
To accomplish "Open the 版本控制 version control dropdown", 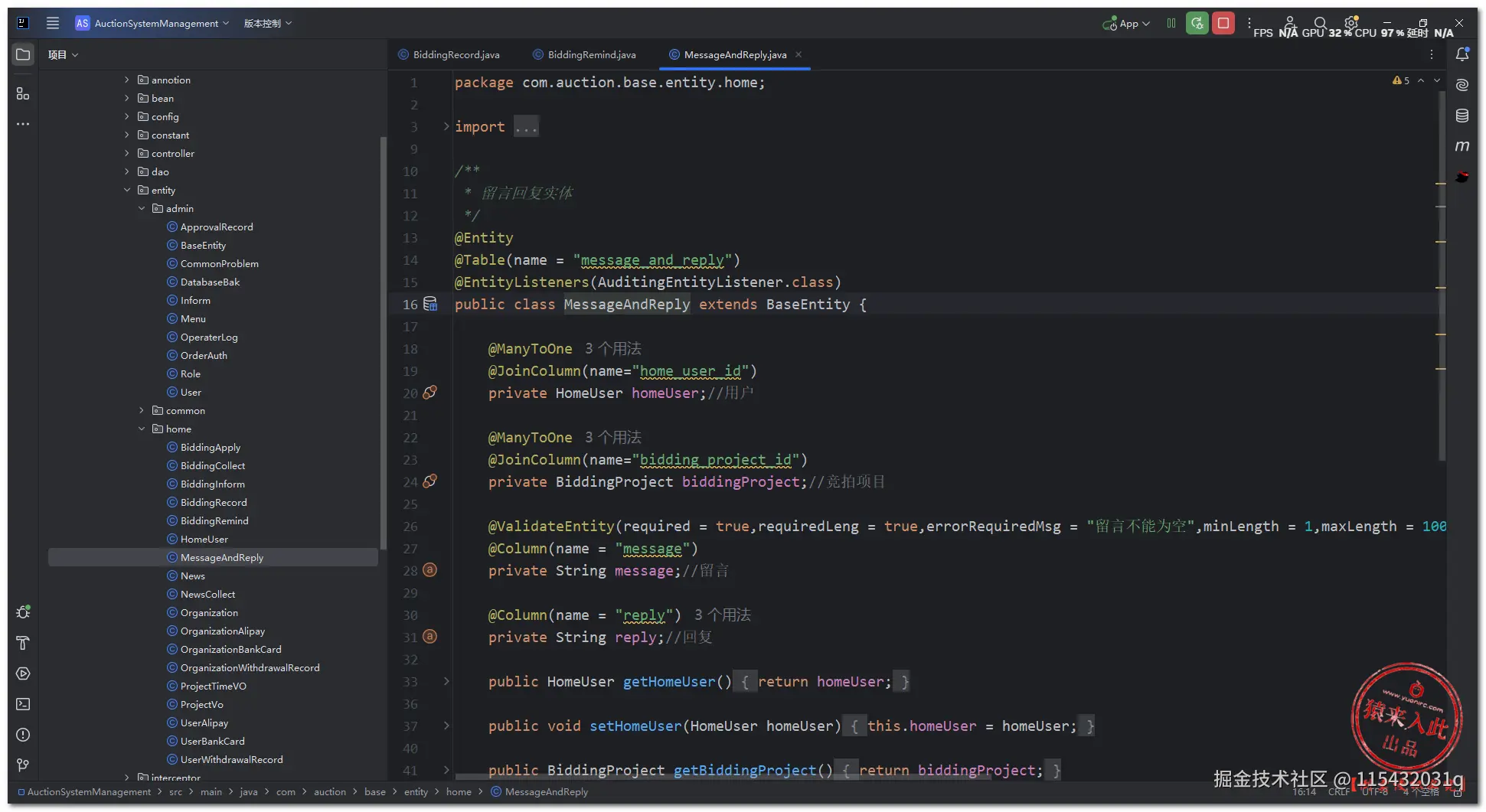I will [x=268, y=23].
